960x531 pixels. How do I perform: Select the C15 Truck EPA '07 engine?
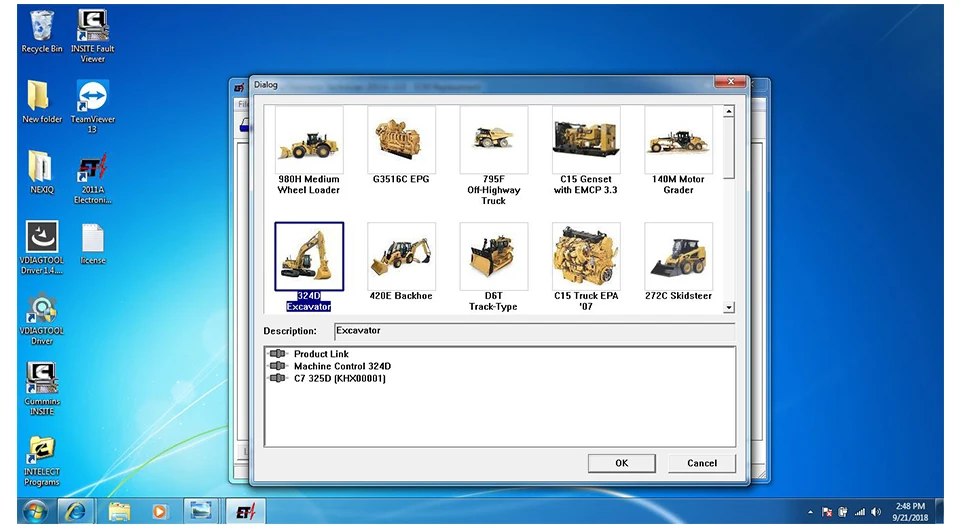[x=587, y=256]
